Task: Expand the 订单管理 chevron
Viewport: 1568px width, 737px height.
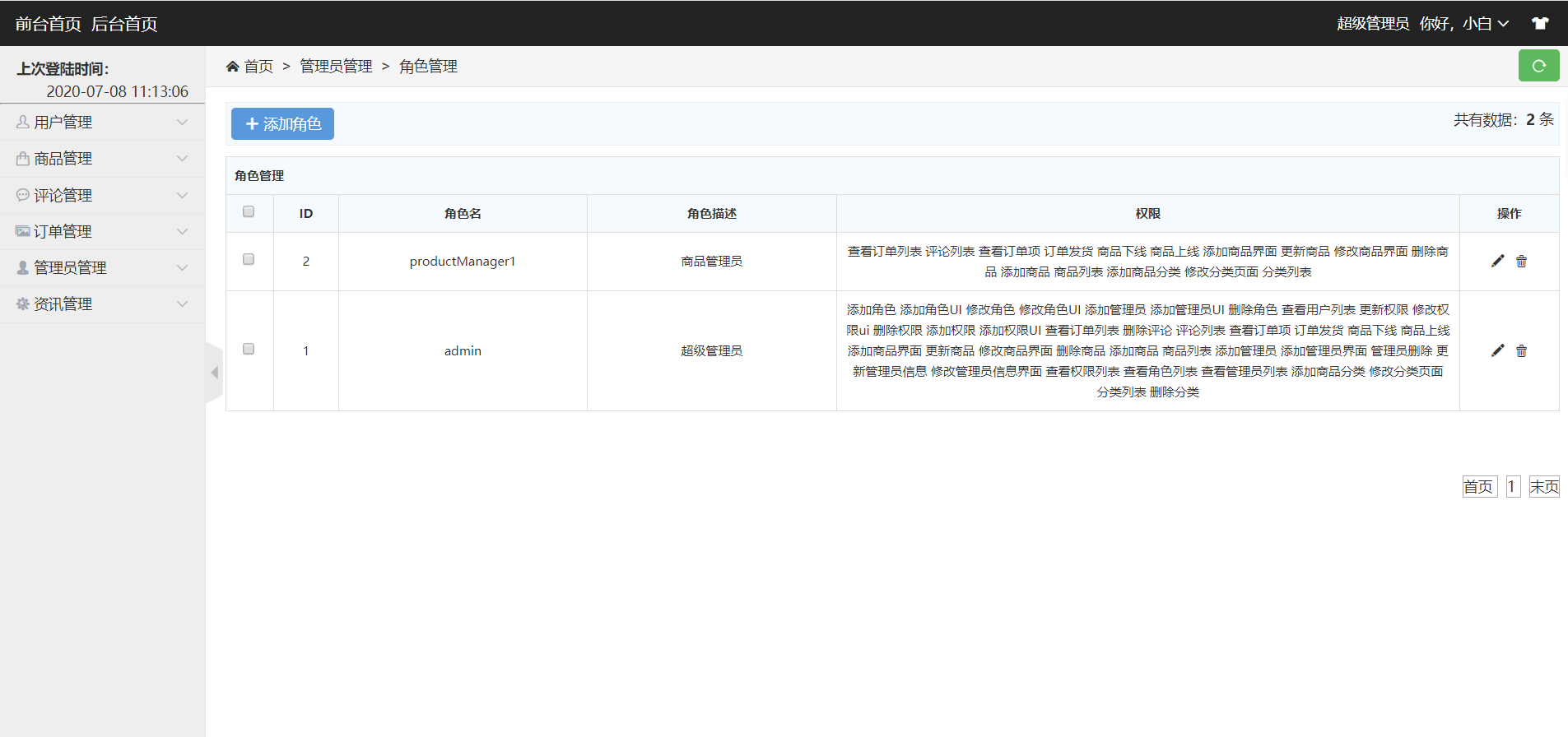Action: coord(182,231)
